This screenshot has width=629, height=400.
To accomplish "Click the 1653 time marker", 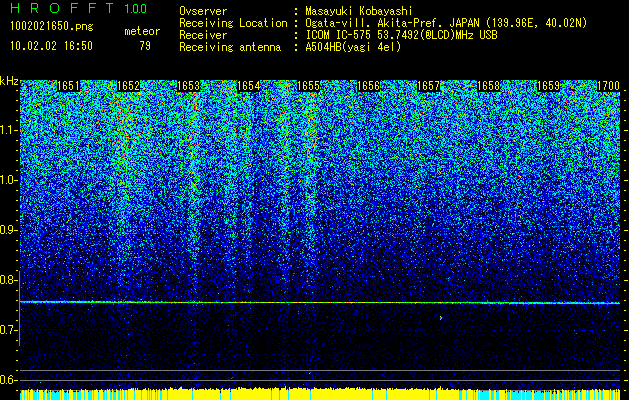I will coord(189,86).
